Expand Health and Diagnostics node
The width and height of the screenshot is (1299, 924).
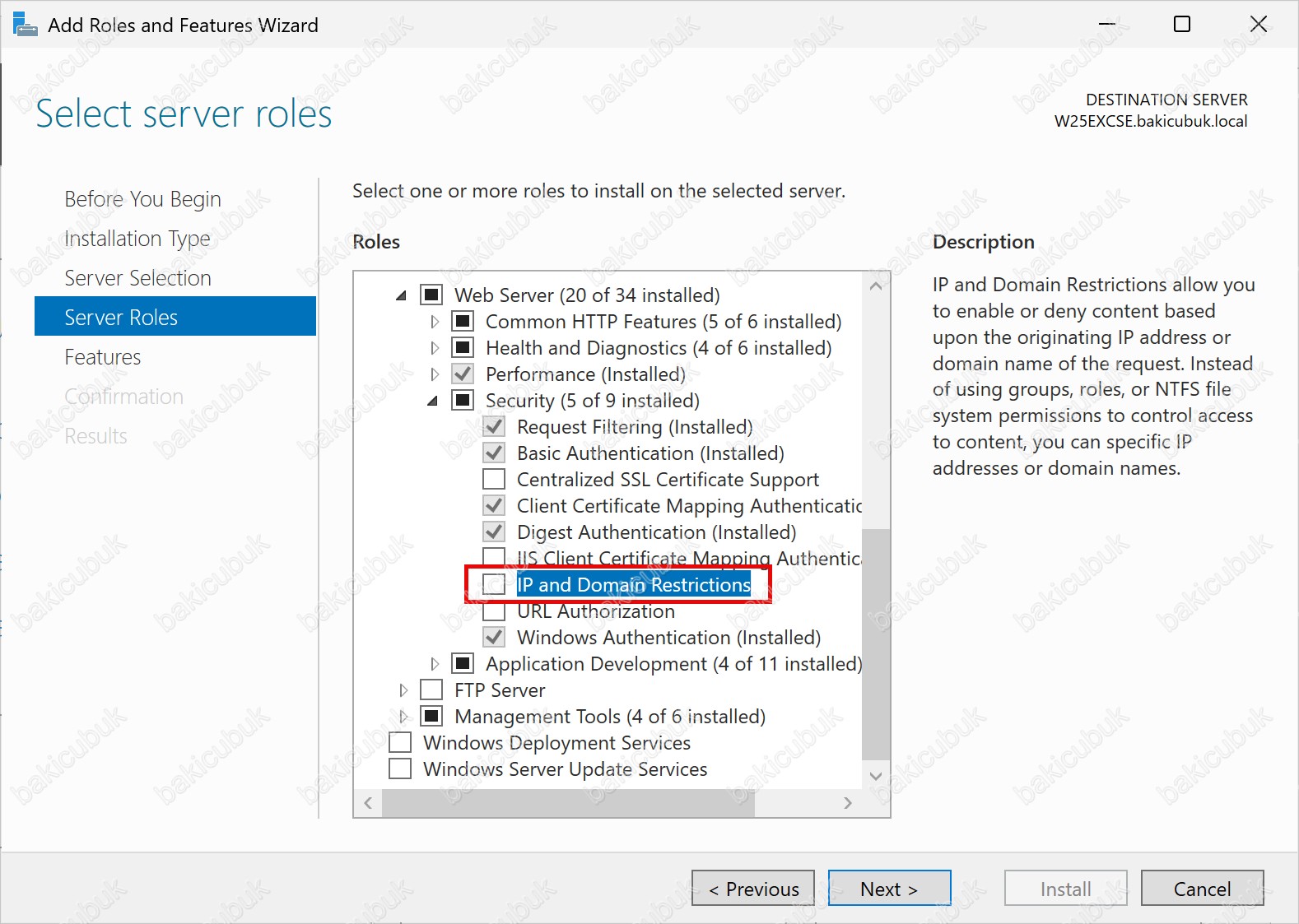point(435,347)
